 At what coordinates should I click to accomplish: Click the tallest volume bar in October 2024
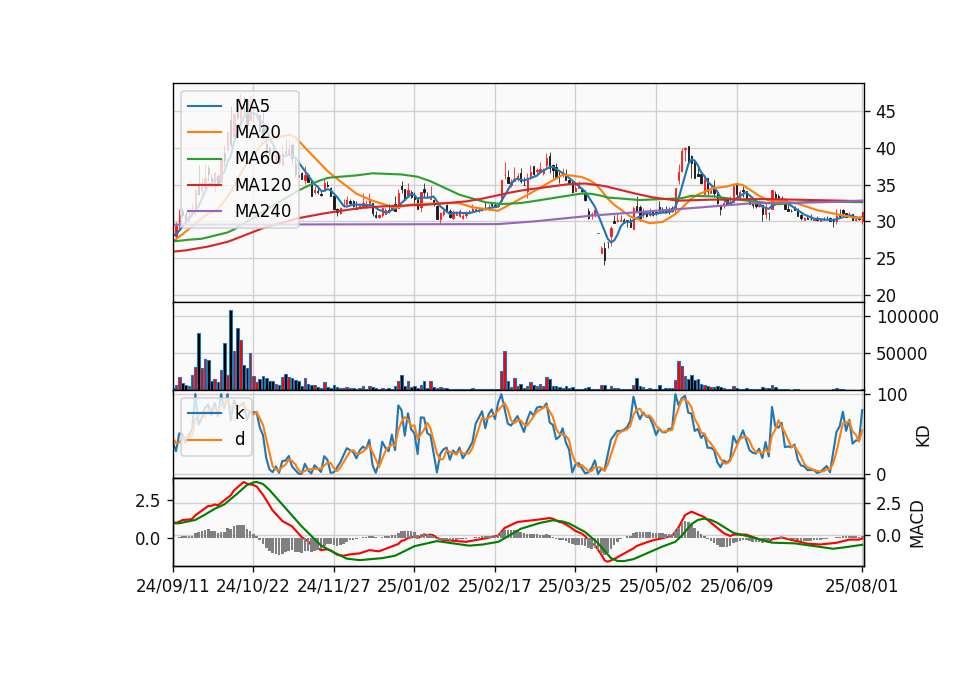231,350
